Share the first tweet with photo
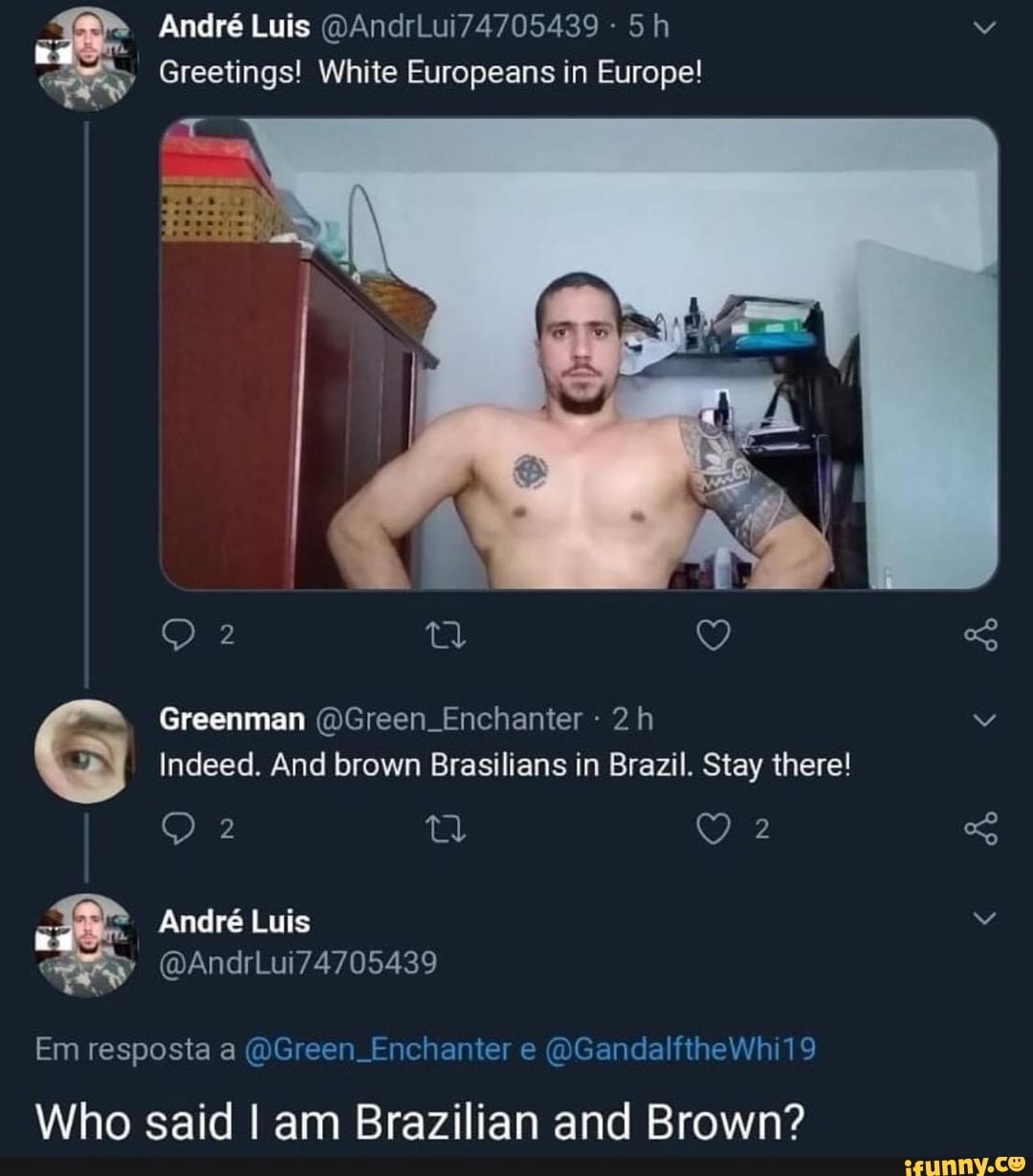The height and width of the screenshot is (1176, 1033). [x=982, y=633]
